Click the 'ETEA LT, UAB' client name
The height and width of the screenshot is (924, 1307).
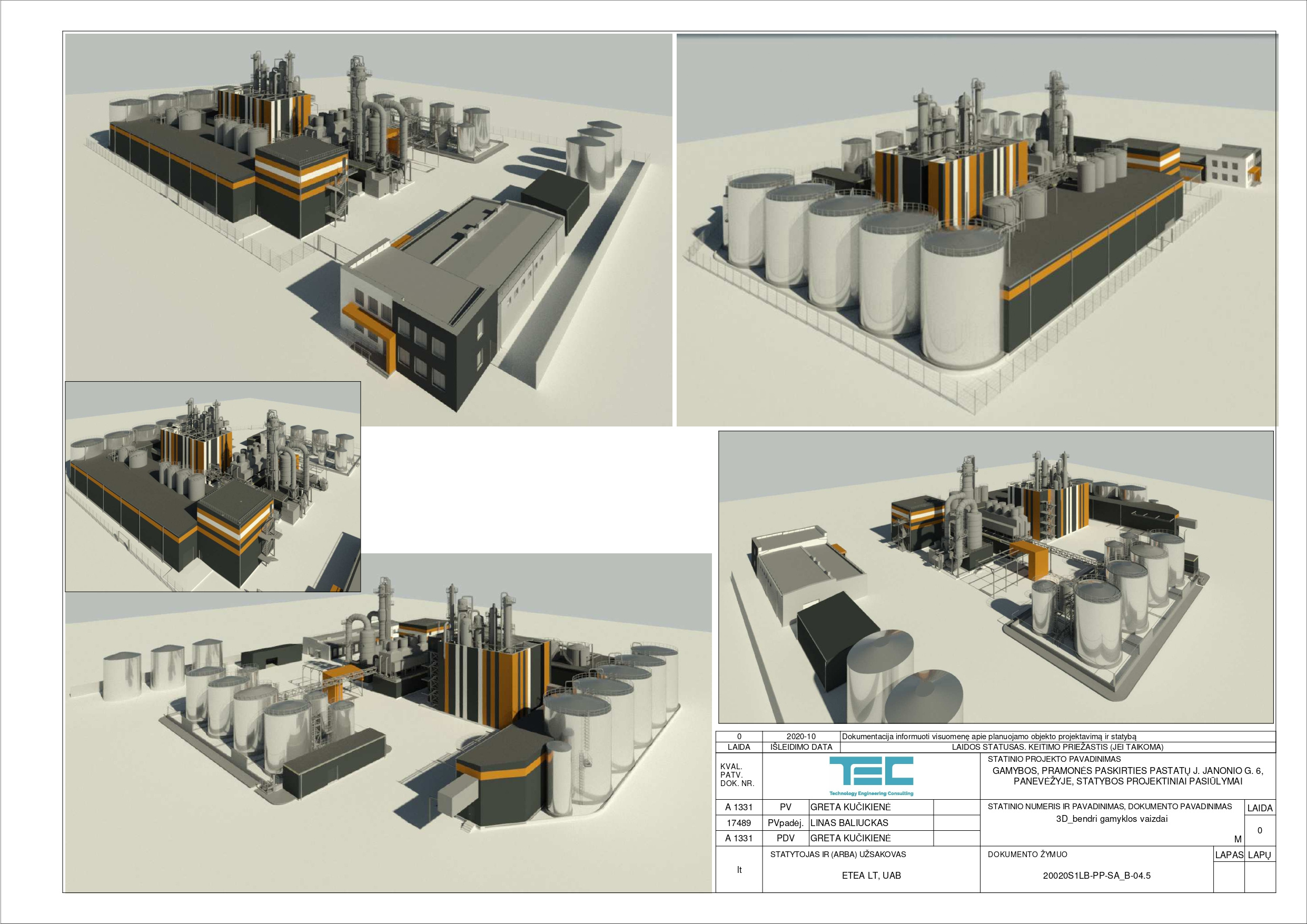click(x=871, y=876)
